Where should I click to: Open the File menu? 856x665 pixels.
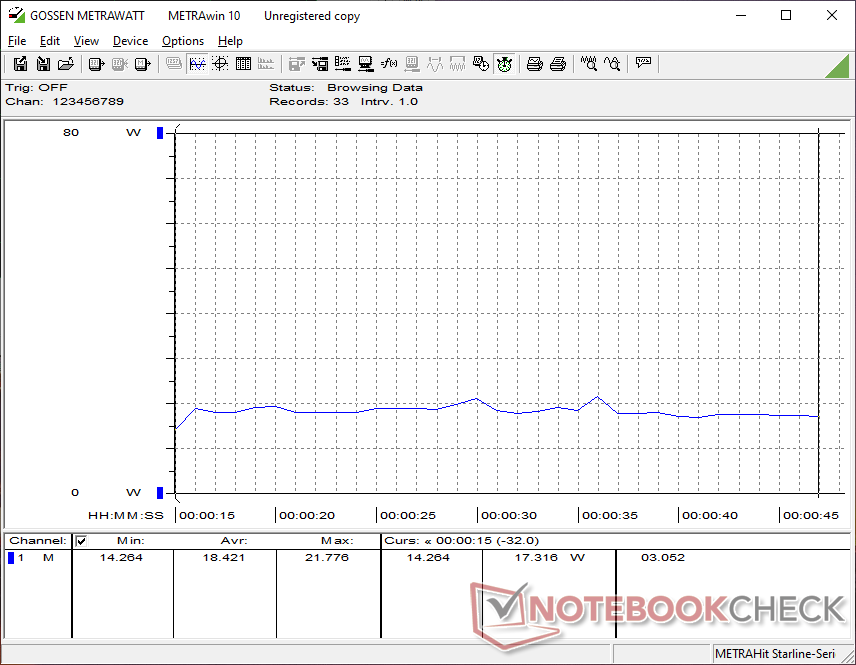[17, 41]
